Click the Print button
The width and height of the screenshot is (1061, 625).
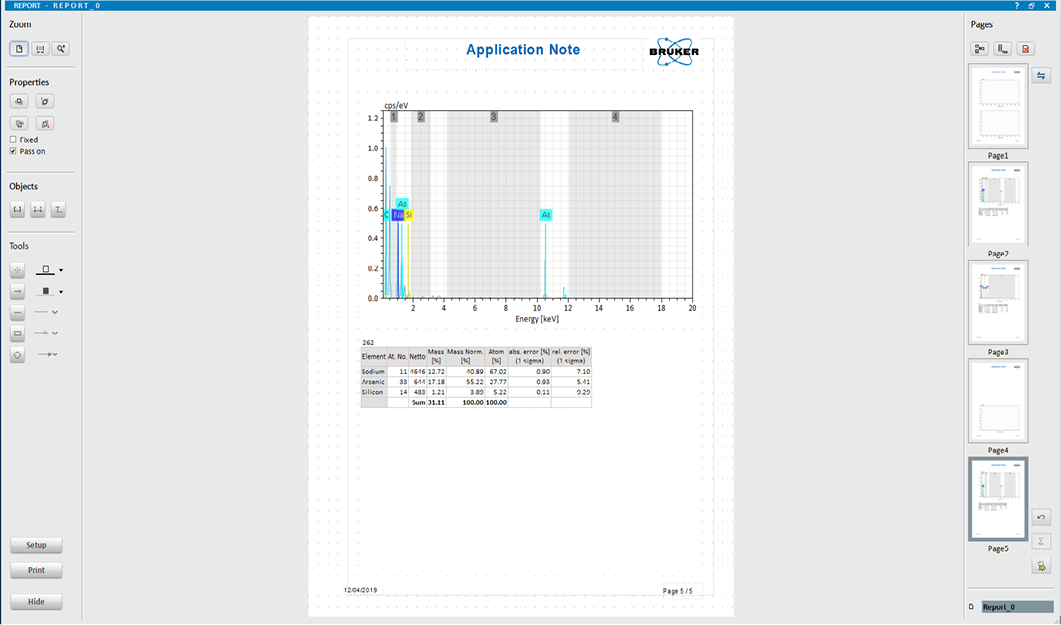[37, 570]
